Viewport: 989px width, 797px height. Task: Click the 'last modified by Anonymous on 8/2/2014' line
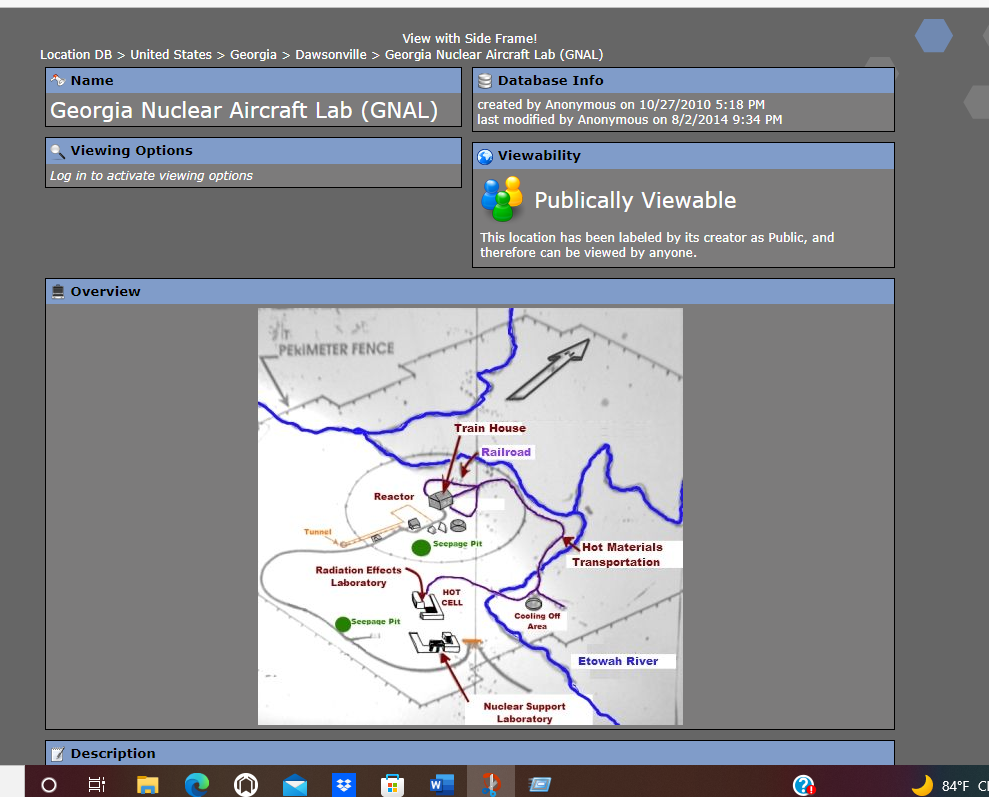[x=629, y=120]
